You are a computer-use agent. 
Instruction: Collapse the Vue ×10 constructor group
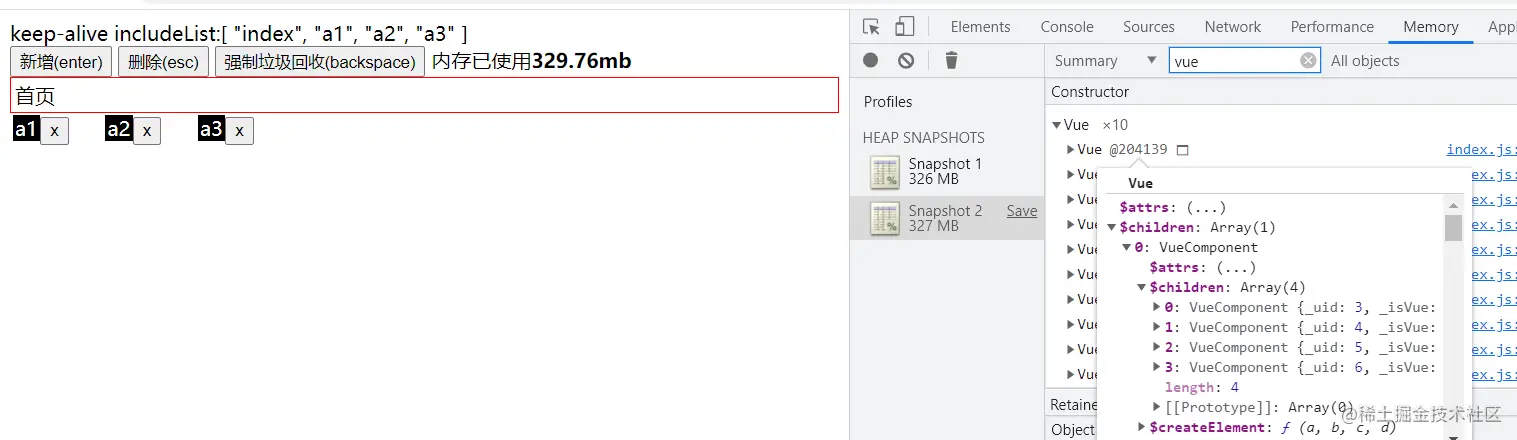(1057, 125)
